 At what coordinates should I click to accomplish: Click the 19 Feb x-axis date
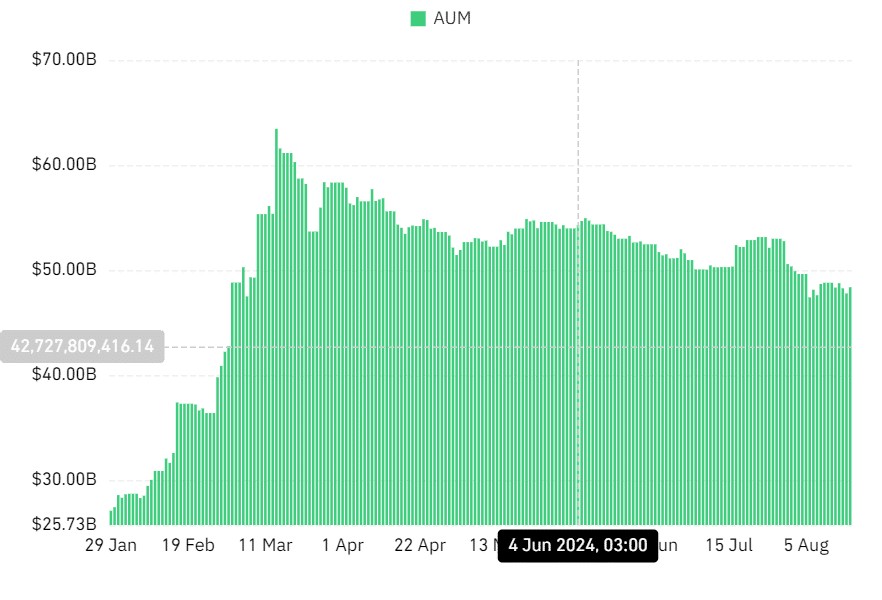click(x=187, y=546)
